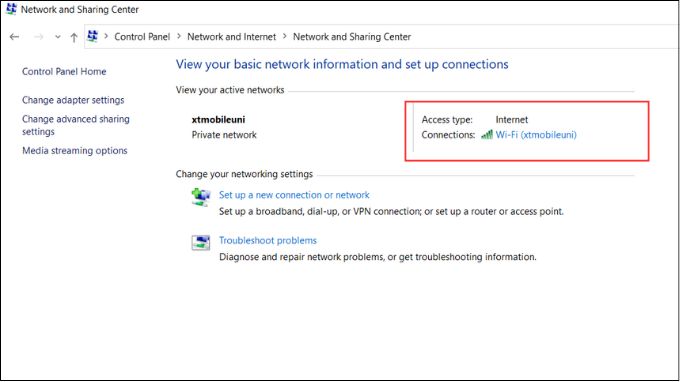Click the Network and Sharing Center title icon

(x=11, y=9)
